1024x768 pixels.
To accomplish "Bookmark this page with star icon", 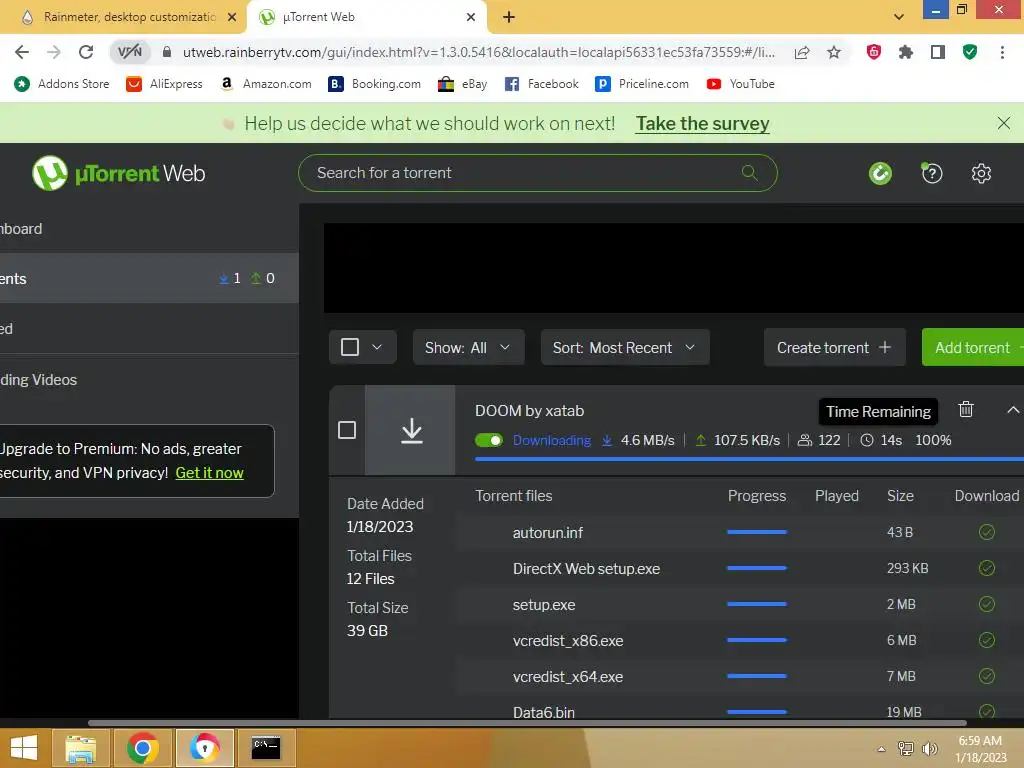I will click(x=834, y=52).
